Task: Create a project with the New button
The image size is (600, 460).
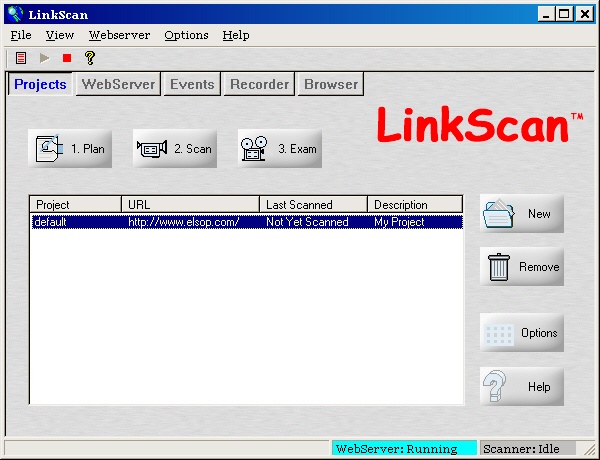Action: tap(522, 214)
